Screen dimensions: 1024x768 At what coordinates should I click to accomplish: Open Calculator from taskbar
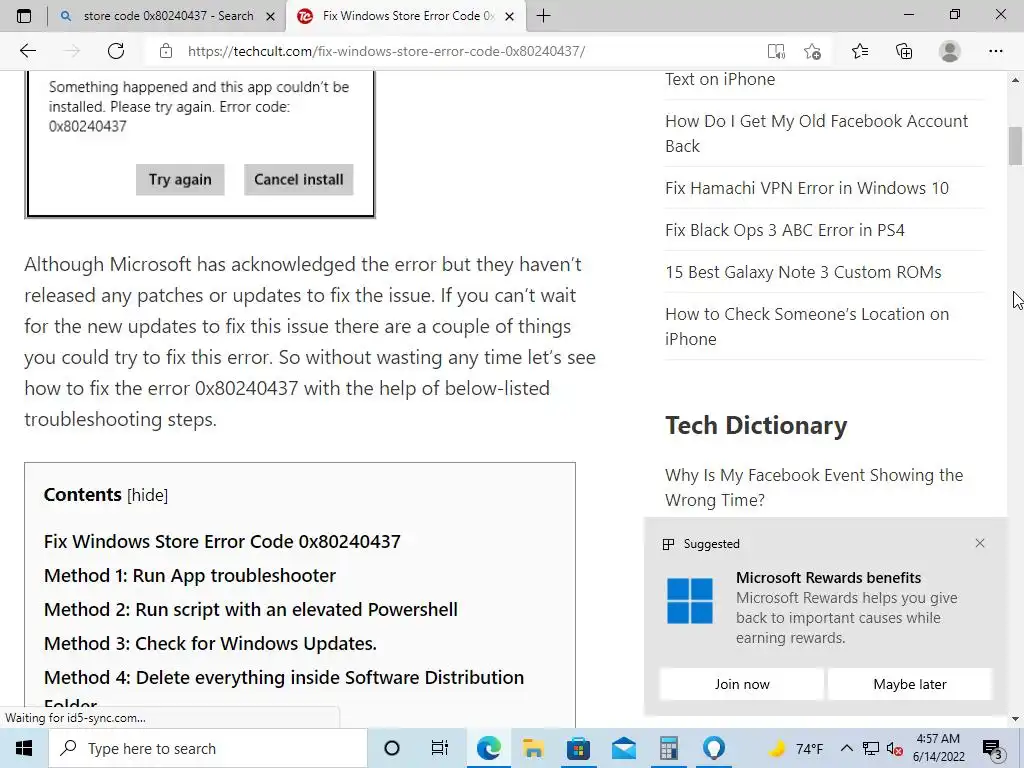pyautogui.click(x=669, y=748)
